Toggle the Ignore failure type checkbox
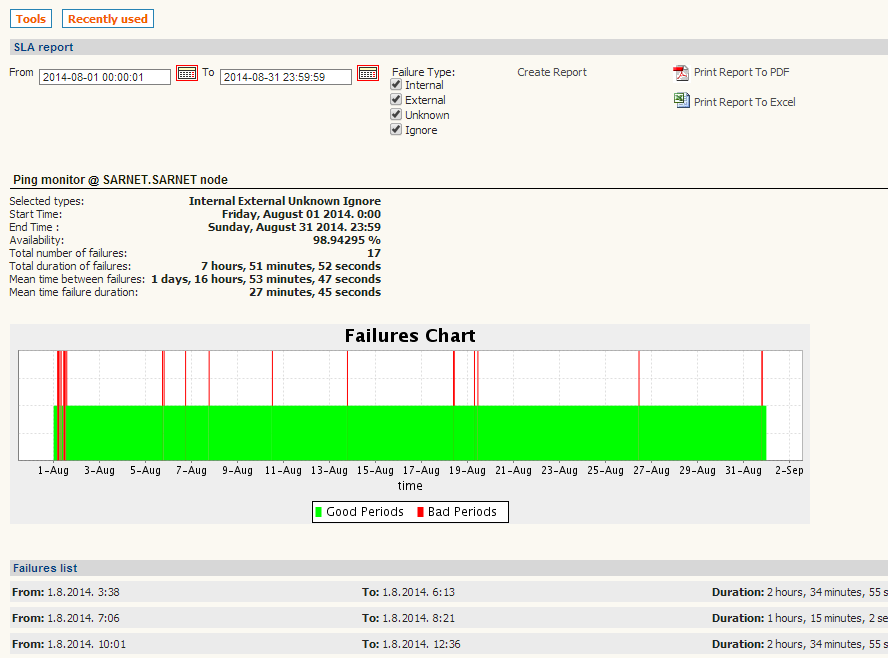The width and height of the screenshot is (888, 658). tap(396, 130)
